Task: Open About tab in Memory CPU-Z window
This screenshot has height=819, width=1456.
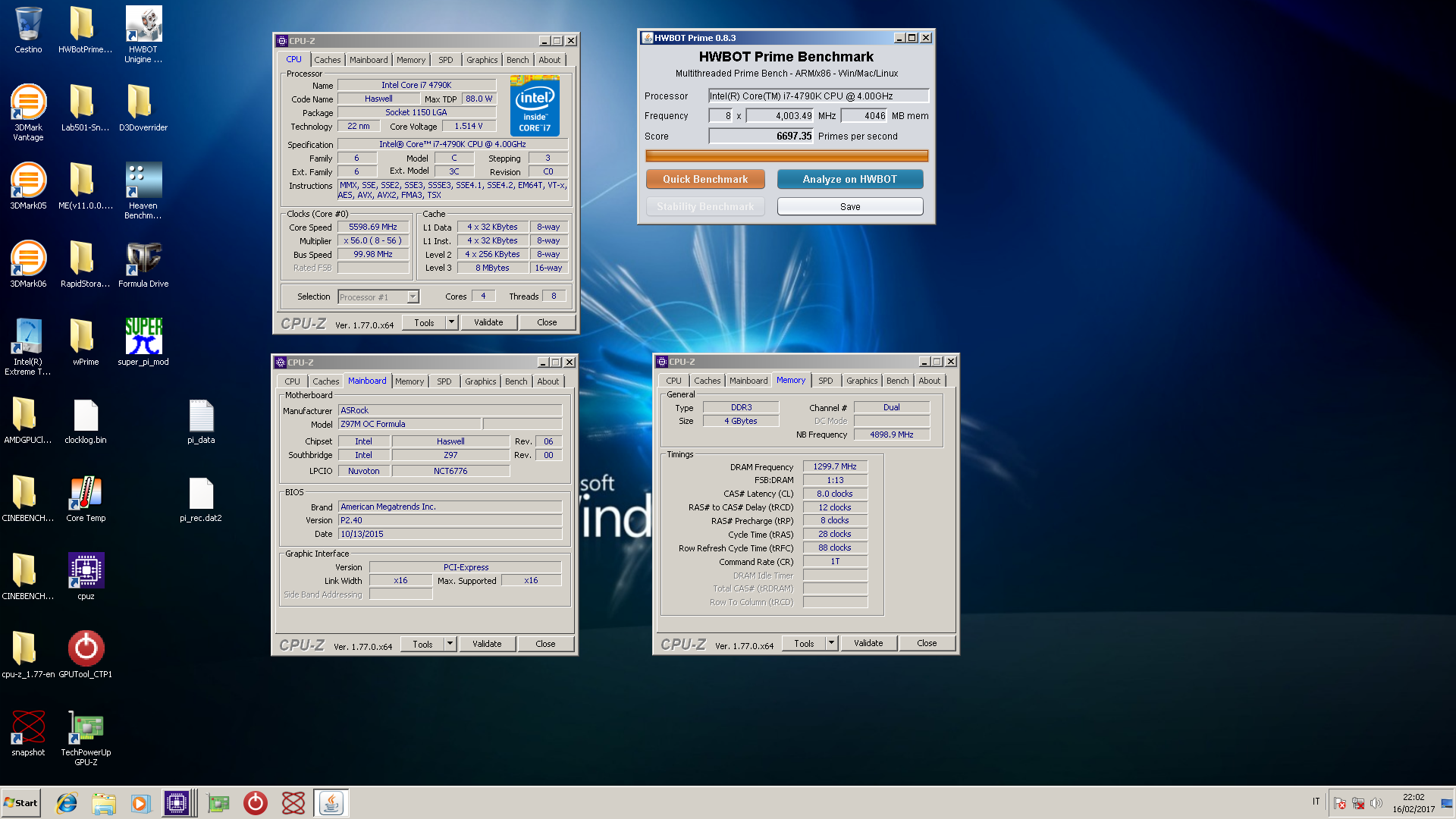Action: (x=930, y=381)
